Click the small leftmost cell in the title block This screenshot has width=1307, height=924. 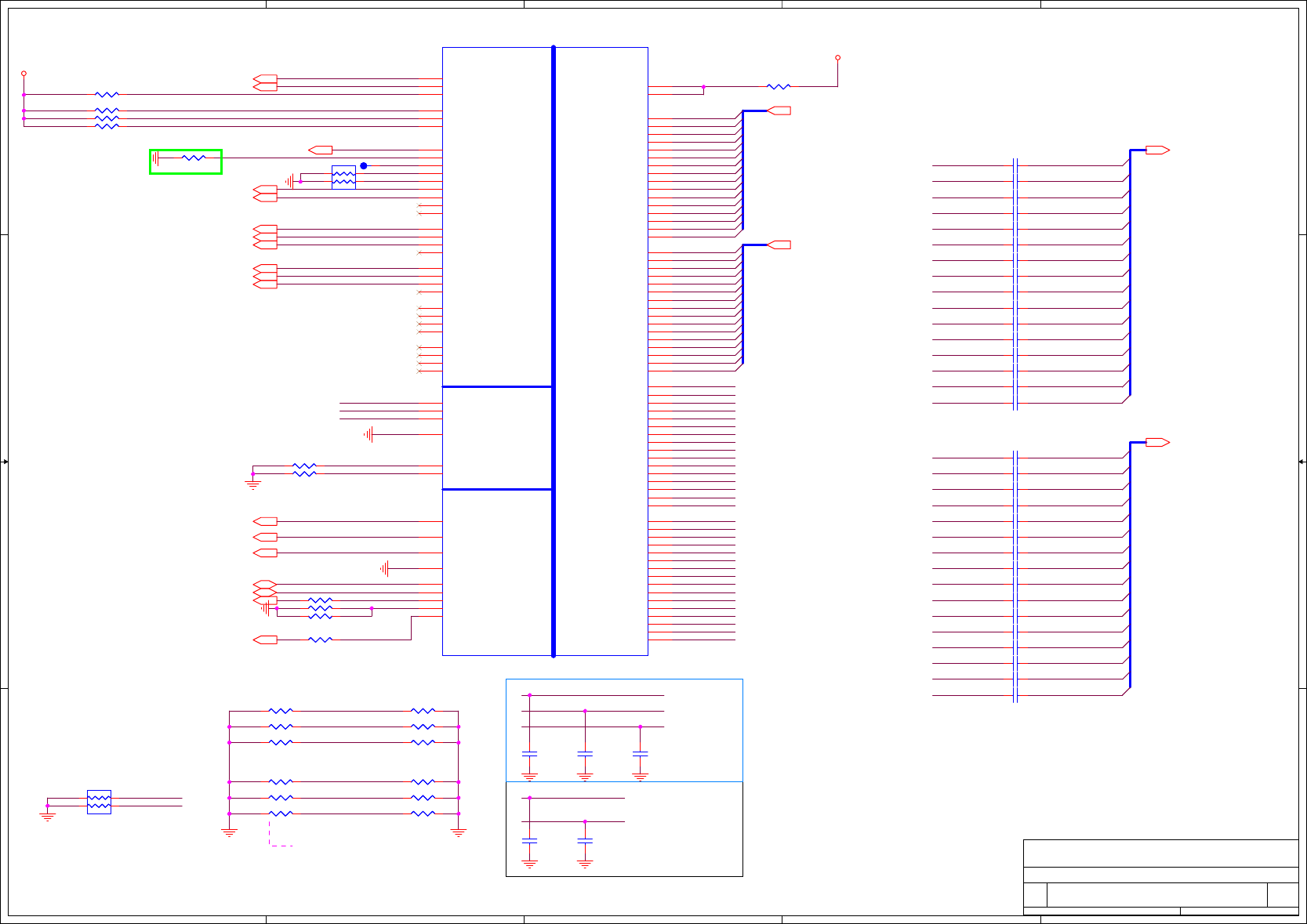click(1036, 895)
